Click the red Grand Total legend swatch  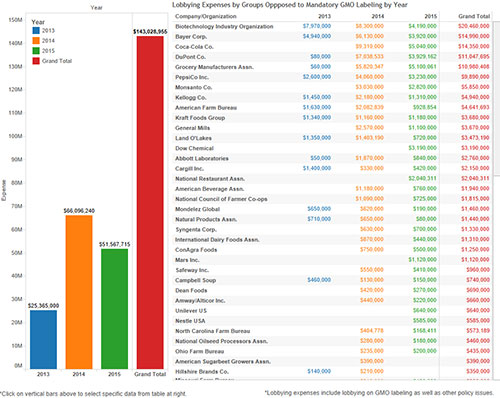coord(36,61)
